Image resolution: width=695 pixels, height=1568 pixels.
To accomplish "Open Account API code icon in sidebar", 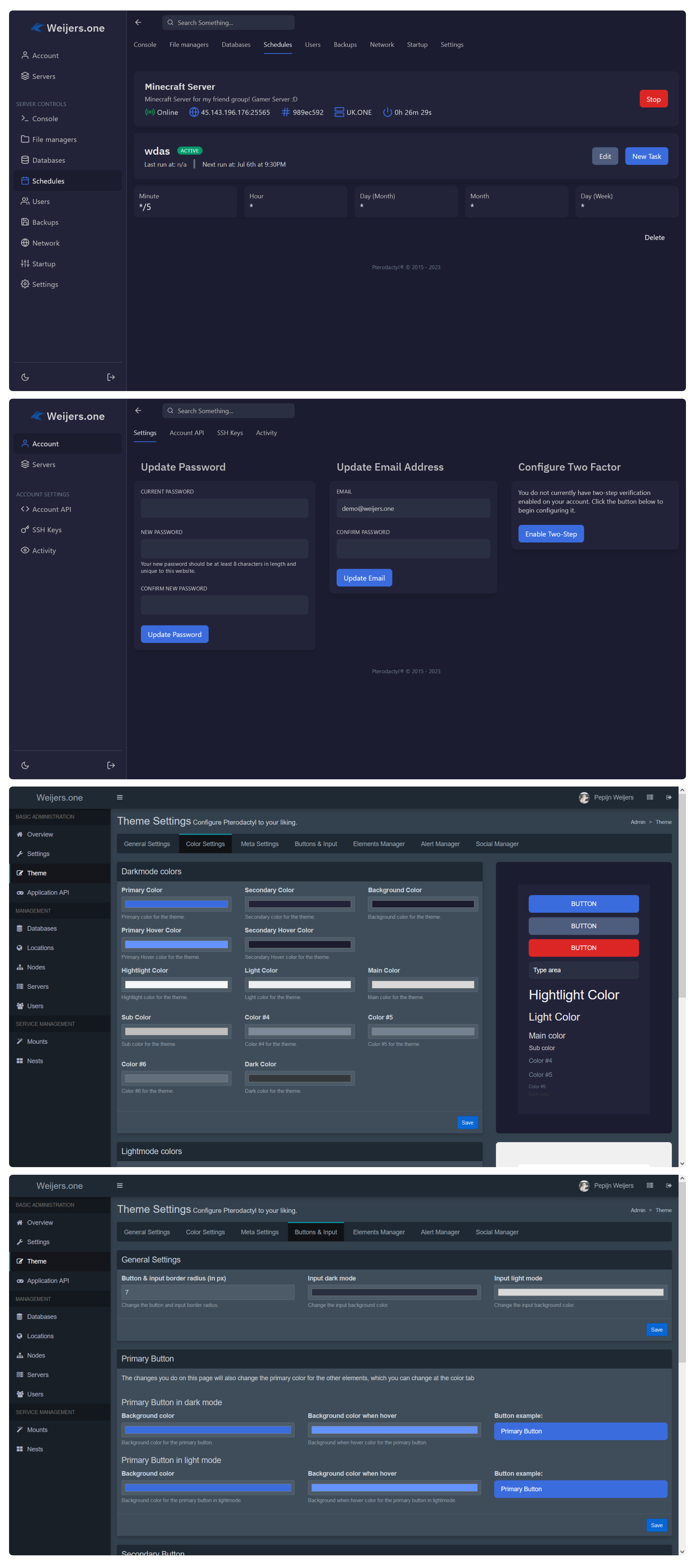I will (x=25, y=509).
